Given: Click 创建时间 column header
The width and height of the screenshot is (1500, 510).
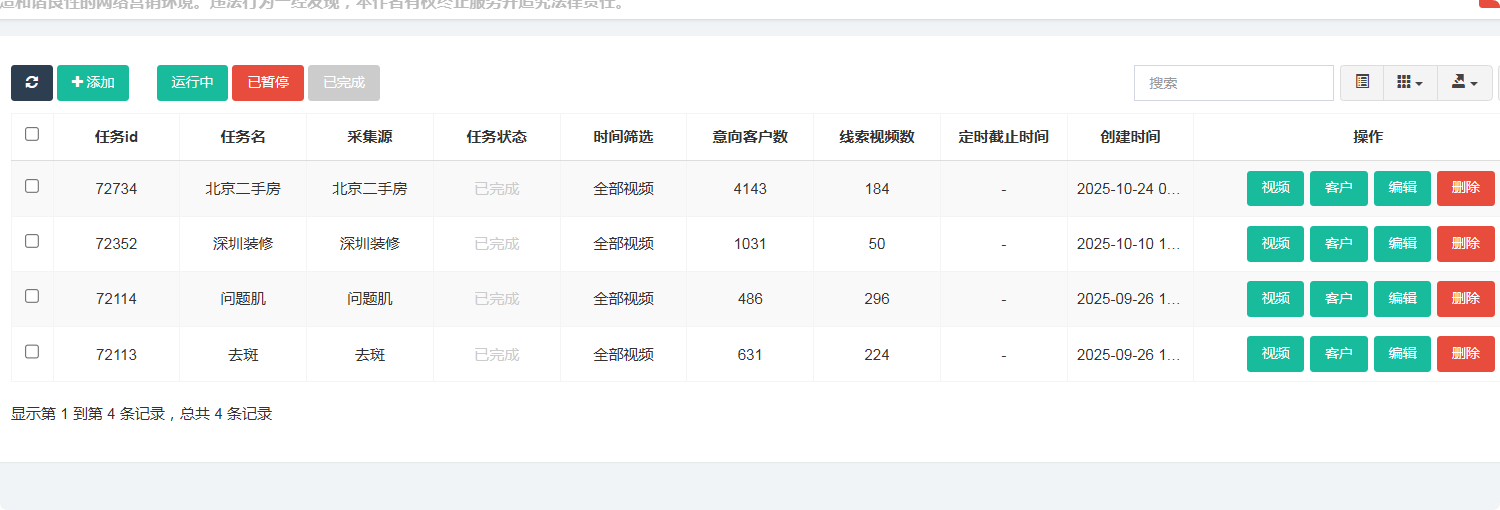Looking at the screenshot, I should click(x=1130, y=137).
